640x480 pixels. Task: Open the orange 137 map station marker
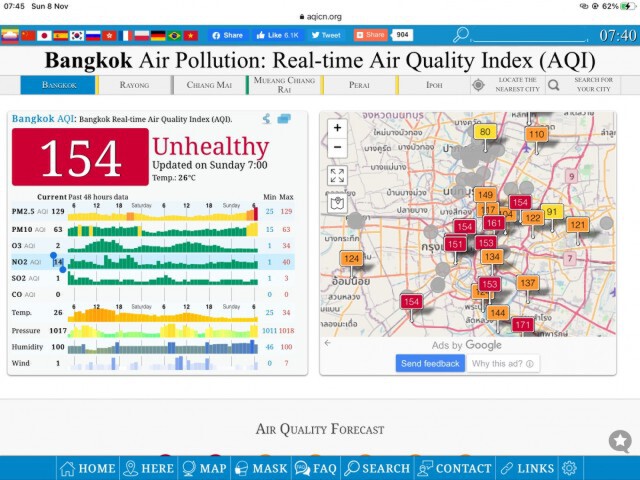[527, 283]
